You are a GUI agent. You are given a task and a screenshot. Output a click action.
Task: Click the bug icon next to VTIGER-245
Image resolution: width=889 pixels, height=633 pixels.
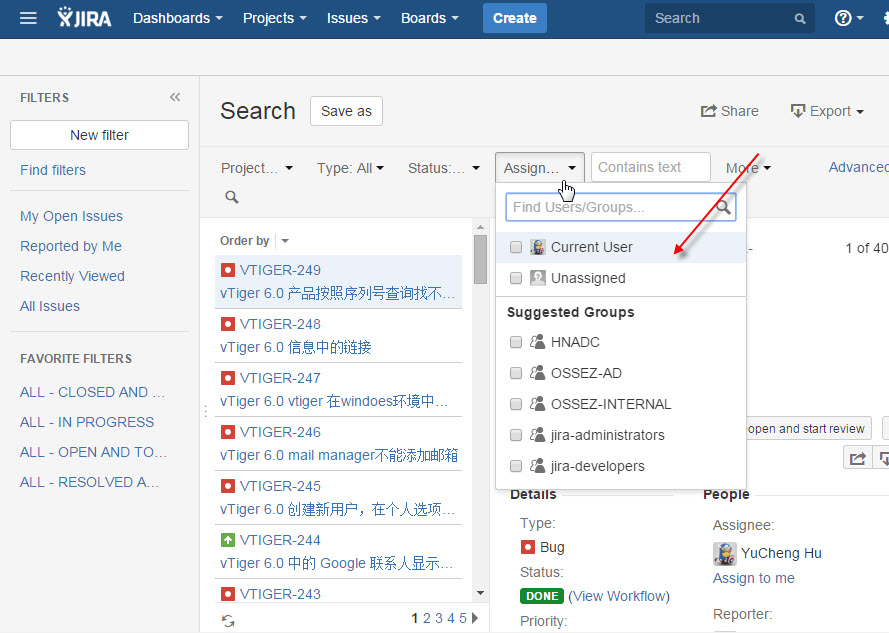[227, 486]
